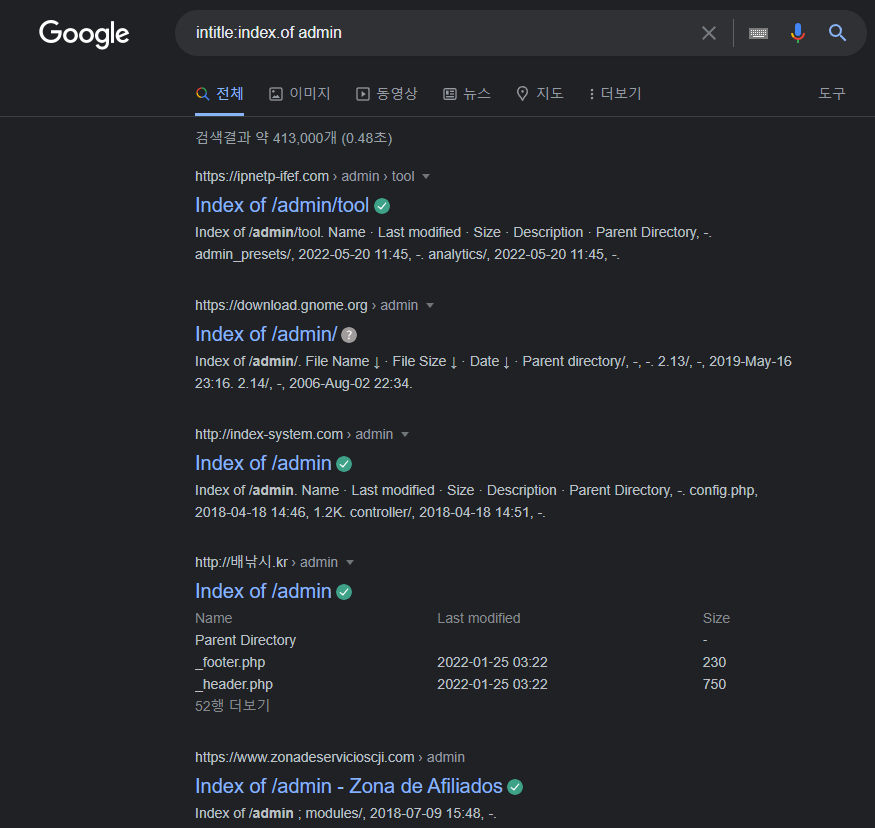
Task: Click green check badge on index-system.com result
Action: click(344, 464)
